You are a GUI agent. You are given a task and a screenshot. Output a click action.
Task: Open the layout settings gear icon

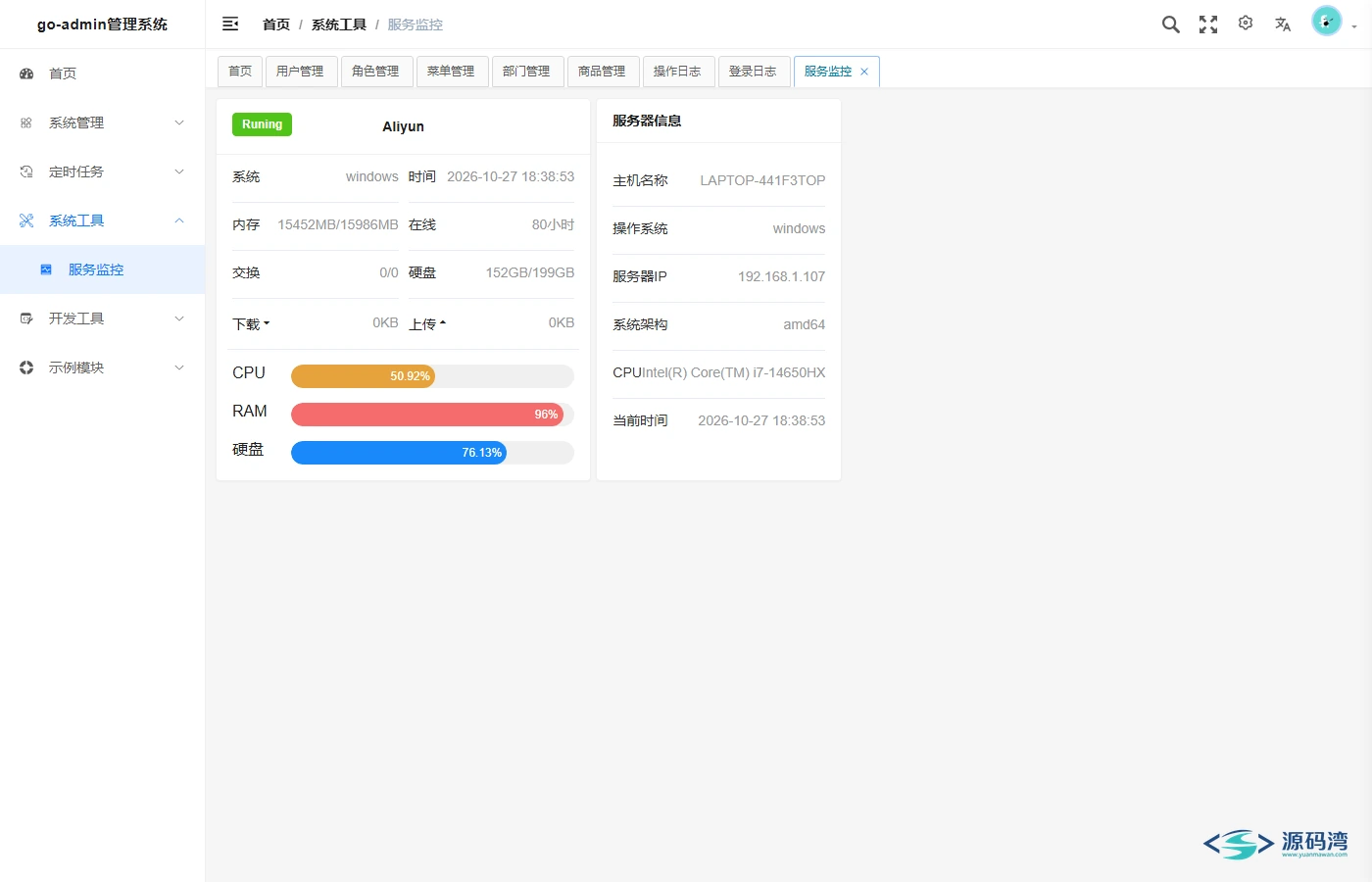tap(1246, 24)
